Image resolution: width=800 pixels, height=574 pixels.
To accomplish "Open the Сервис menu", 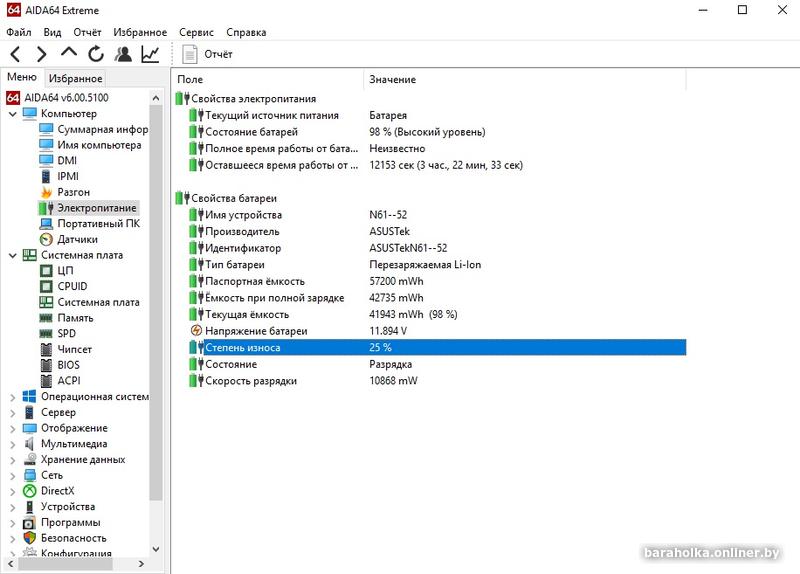I will click(196, 32).
